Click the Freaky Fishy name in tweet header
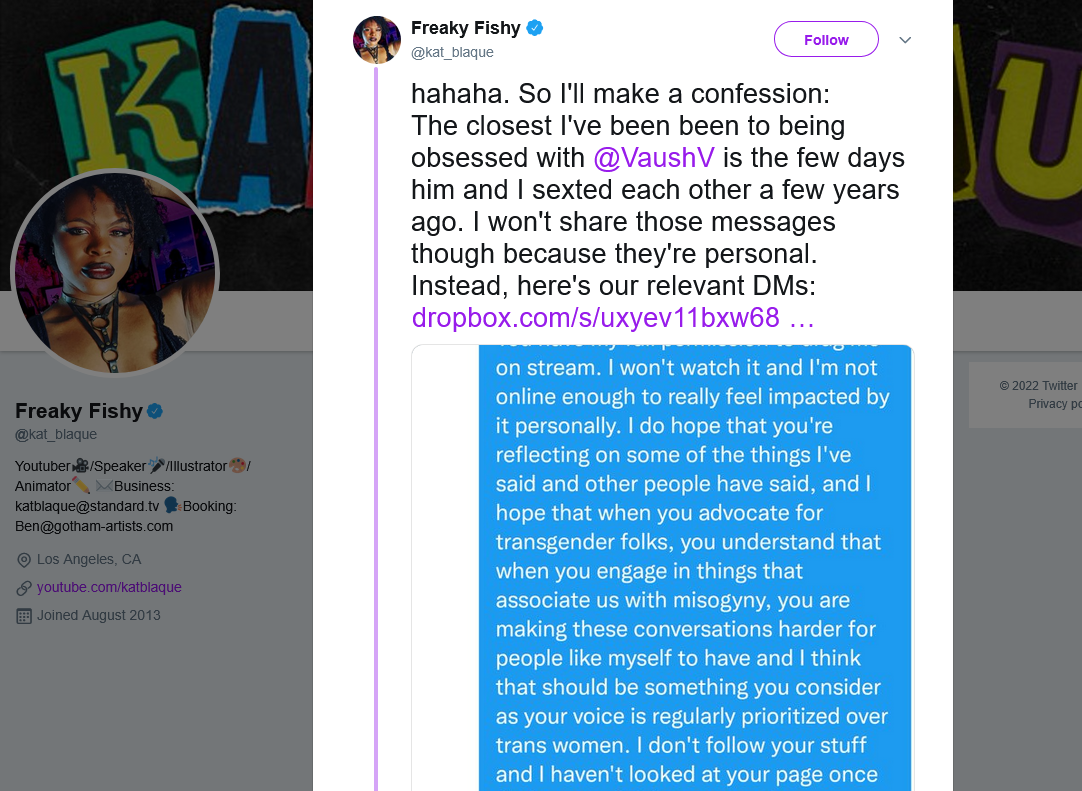Screen dimensions: 1082x791 [465, 28]
